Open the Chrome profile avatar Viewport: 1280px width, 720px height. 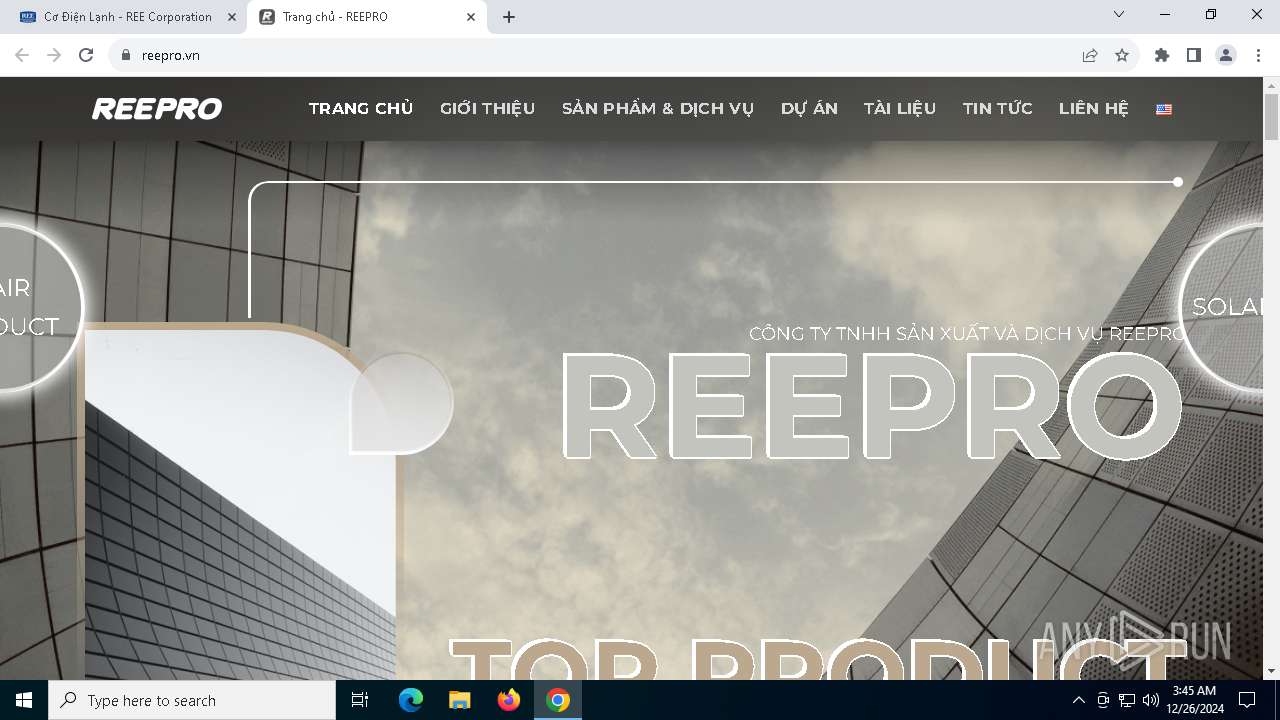point(1226,55)
